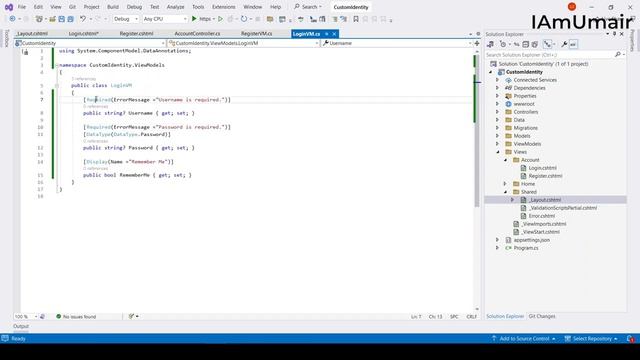Click Sync with Active Document icon
This screenshot has height=360, width=640.
(517, 44)
